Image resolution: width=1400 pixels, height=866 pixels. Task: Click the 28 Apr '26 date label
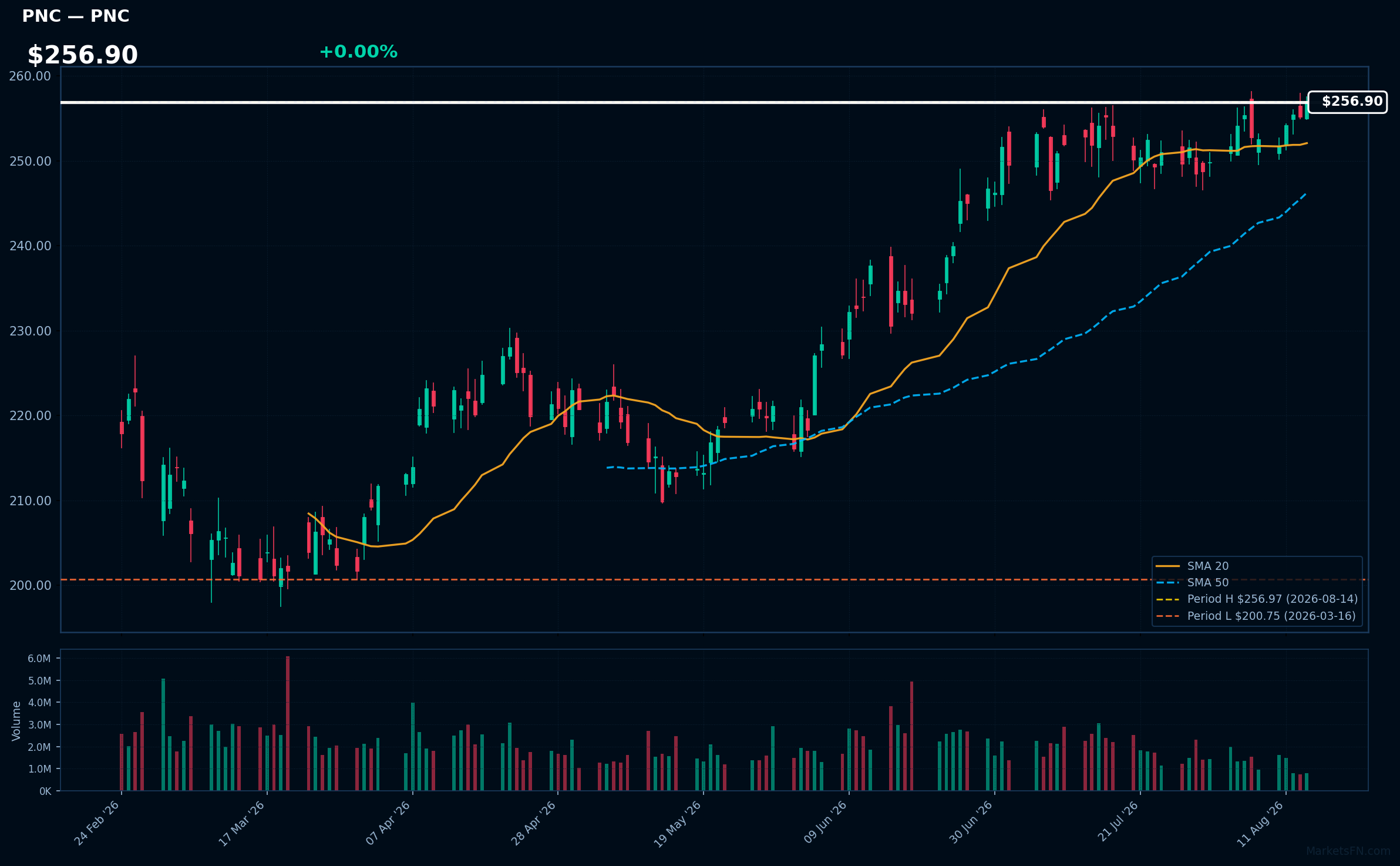coord(533,823)
